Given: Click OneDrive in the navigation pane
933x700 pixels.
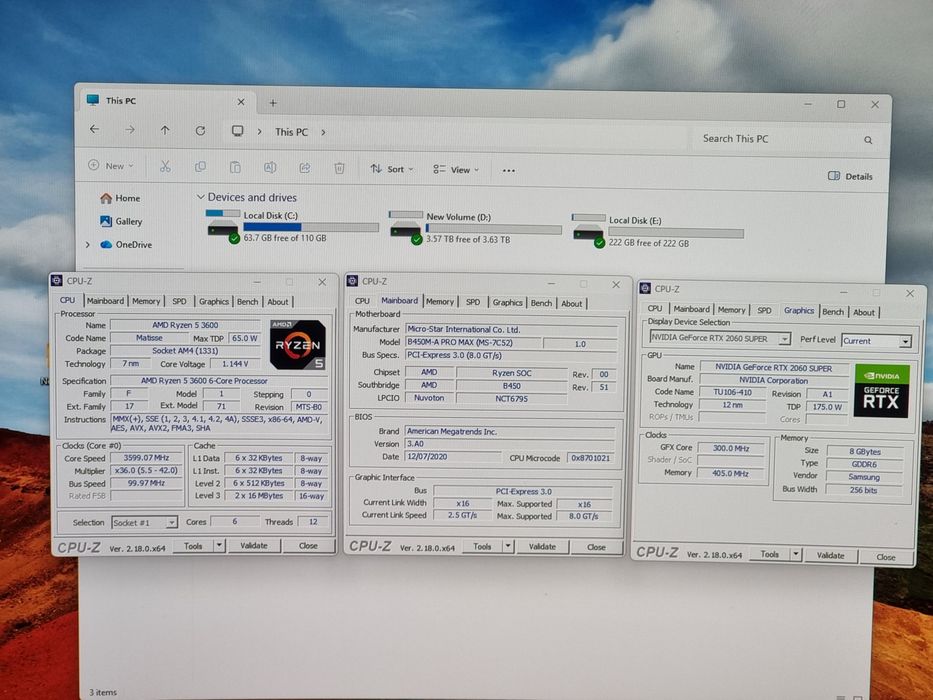Looking at the screenshot, I should 126,245.
